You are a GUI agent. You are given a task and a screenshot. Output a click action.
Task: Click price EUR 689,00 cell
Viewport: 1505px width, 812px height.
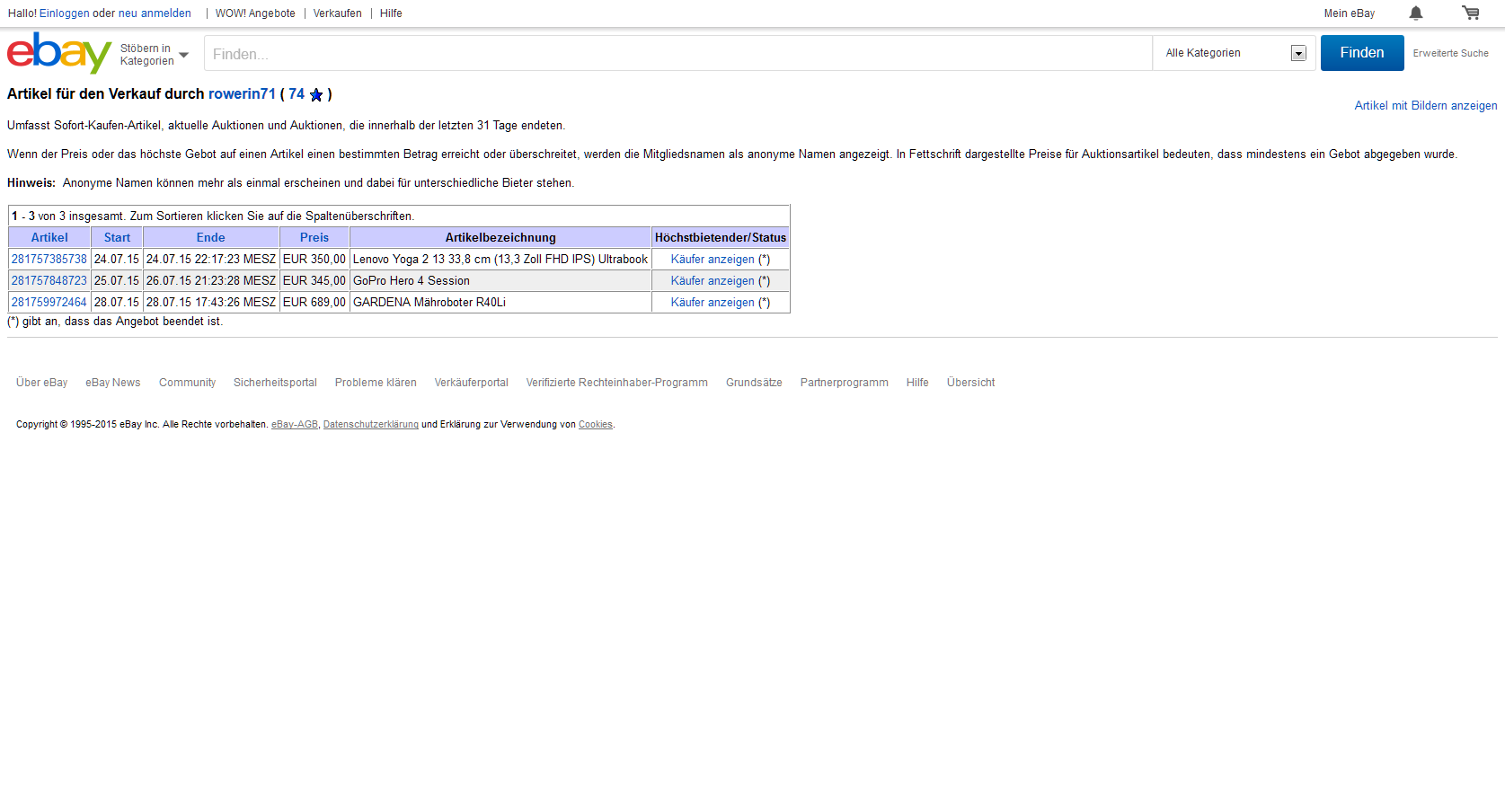pos(314,302)
